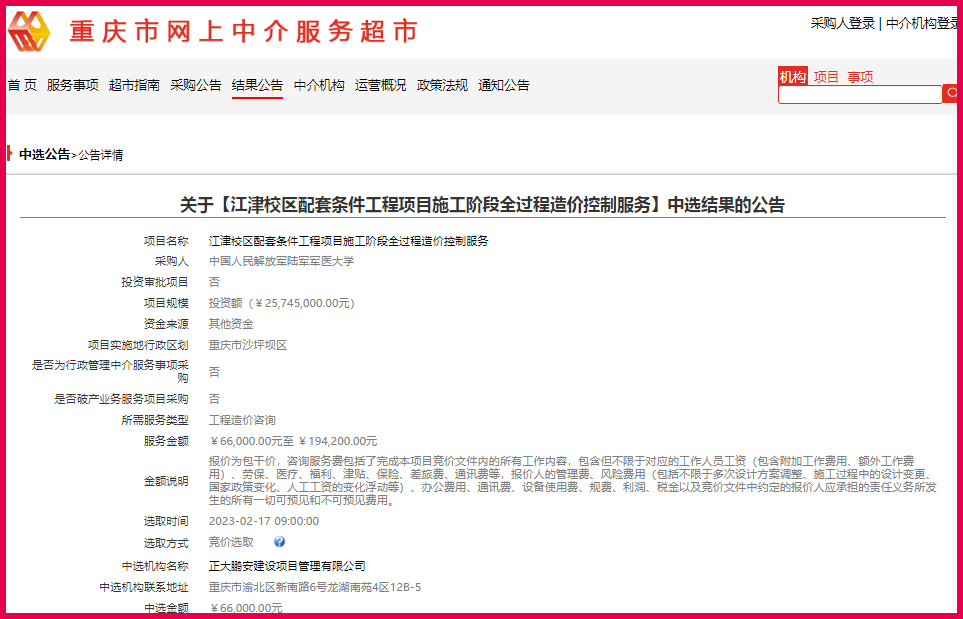Navigate to 采购公告 page
The image size is (963, 619).
196,85
